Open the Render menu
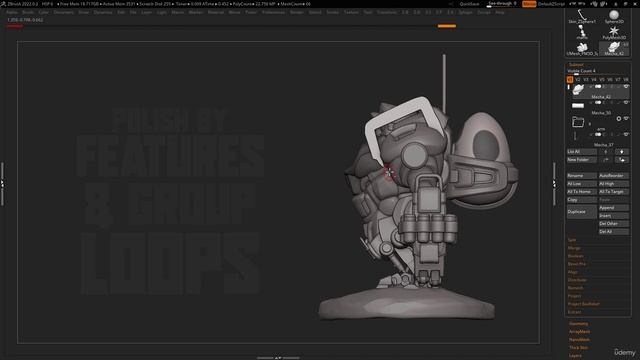This screenshot has width=640, height=360. click(297, 13)
